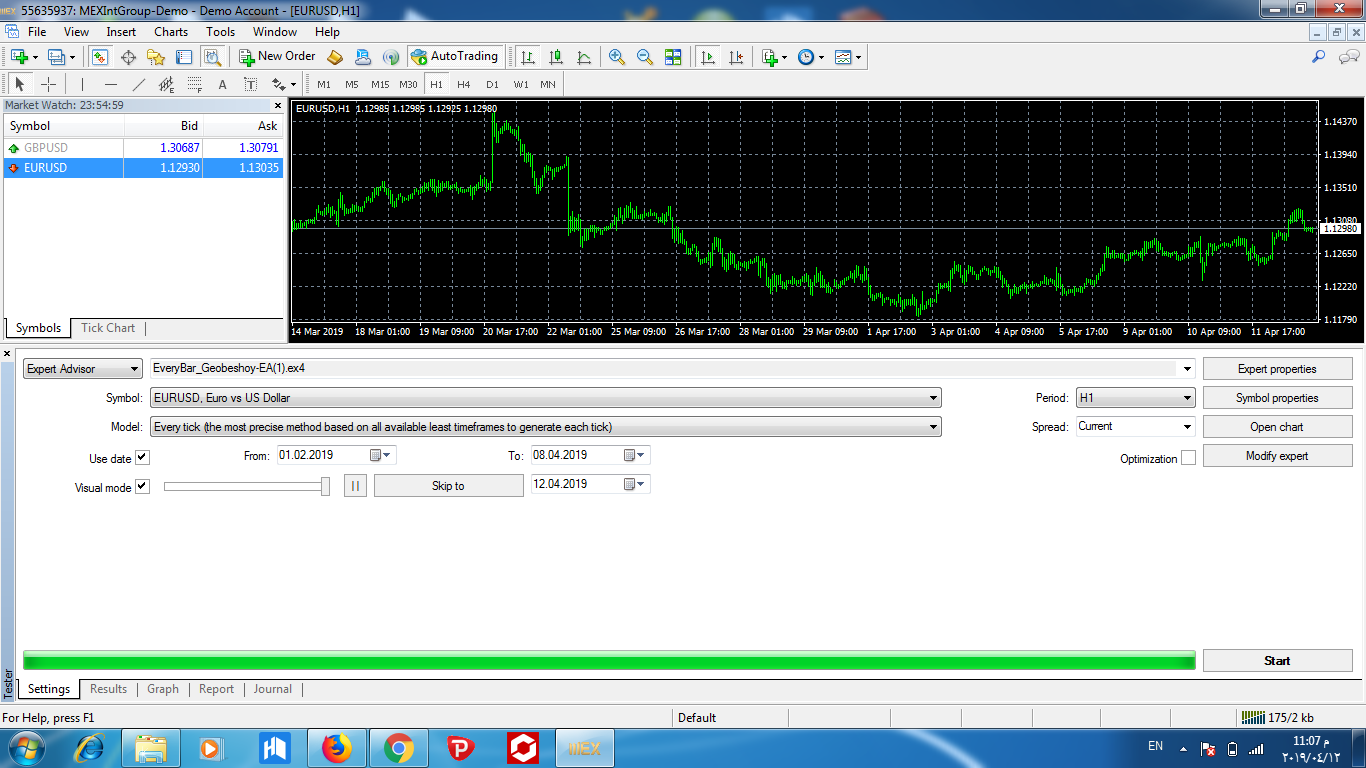Open the expert file selection dropdown
Image resolution: width=1366 pixels, height=768 pixels.
[1187, 369]
